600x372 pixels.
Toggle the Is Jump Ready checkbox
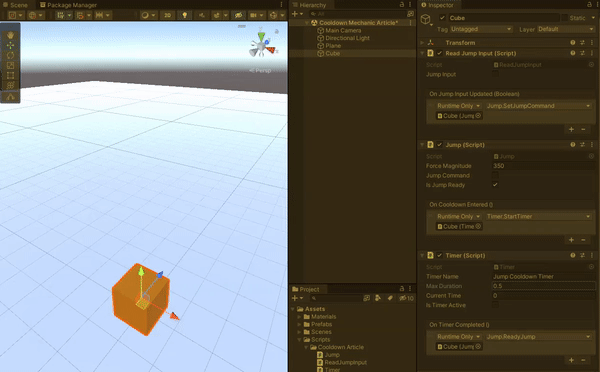[x=495, y=184]
